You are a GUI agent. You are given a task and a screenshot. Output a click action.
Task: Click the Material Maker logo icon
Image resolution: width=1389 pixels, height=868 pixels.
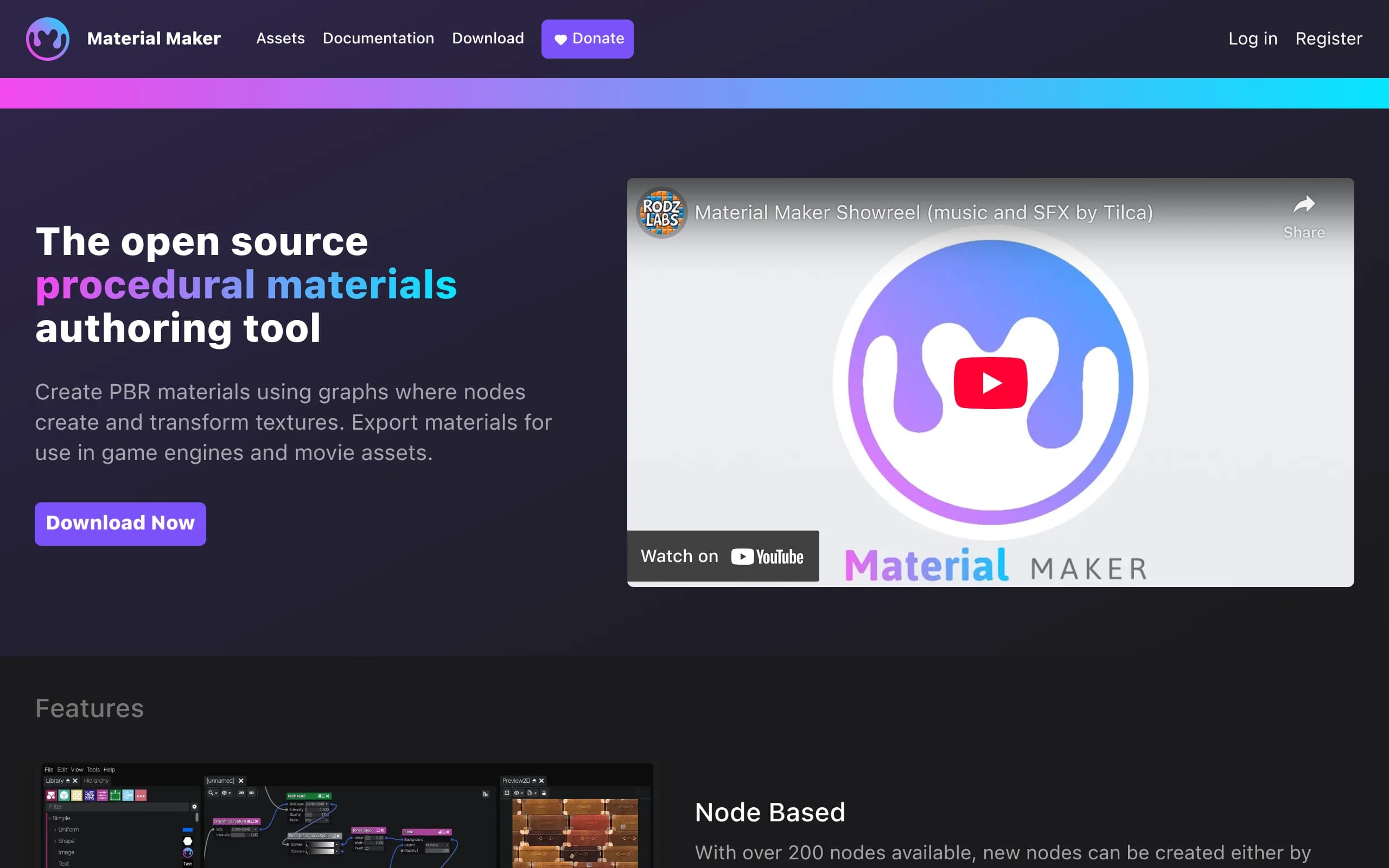pos(48,39)
